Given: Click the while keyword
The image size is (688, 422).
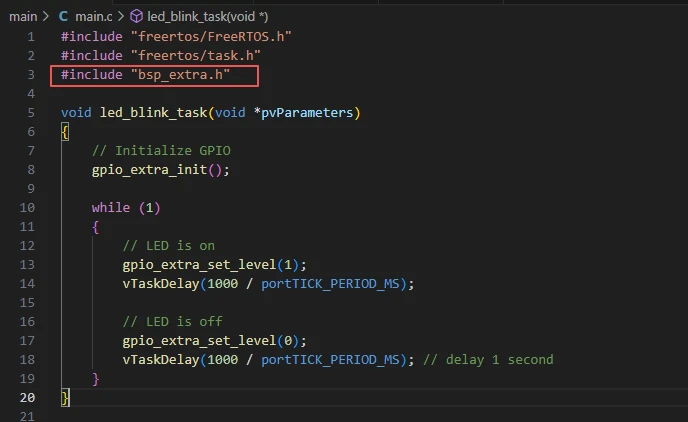Looking at the screenshot, I should 110,207.
